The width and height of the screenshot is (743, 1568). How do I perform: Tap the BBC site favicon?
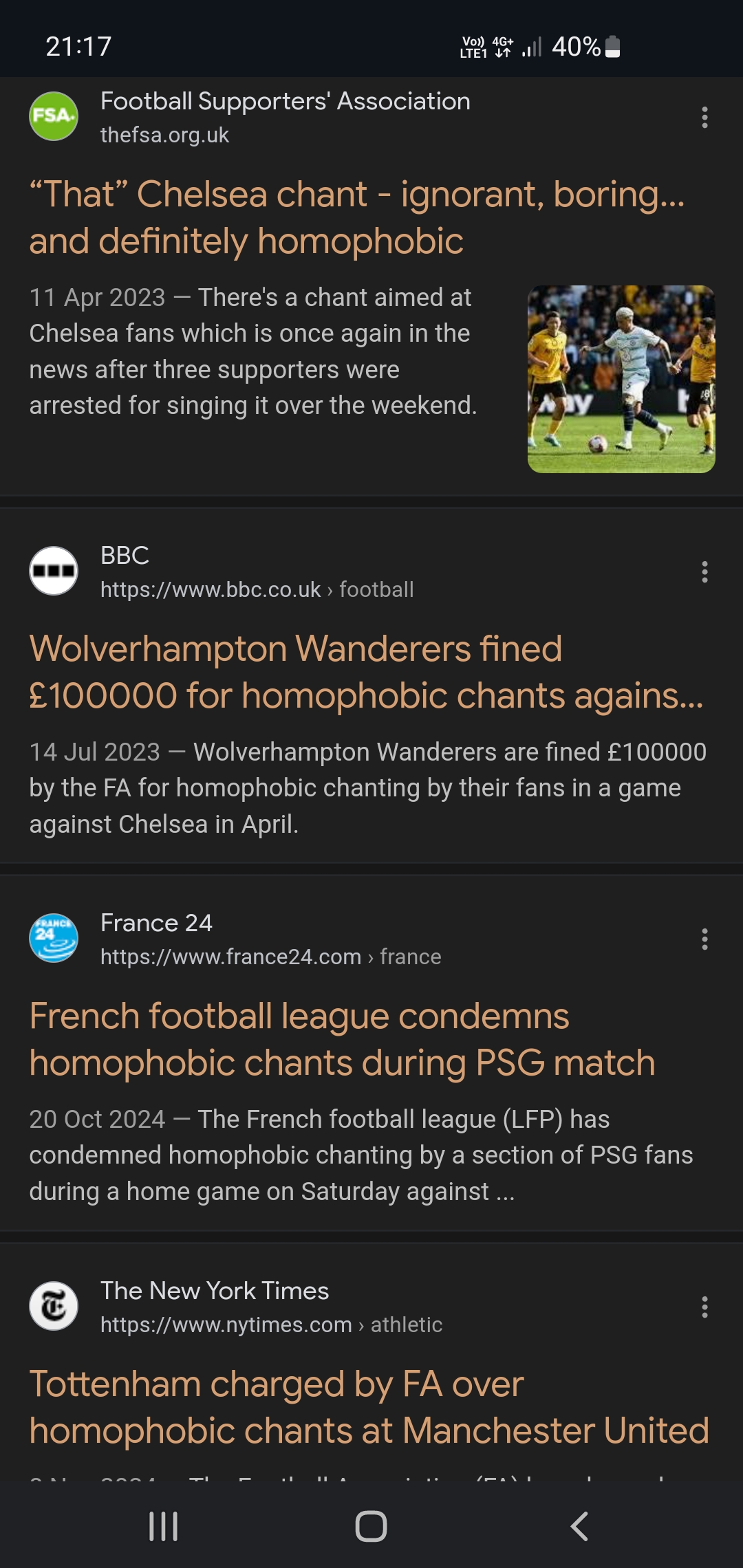click(x=54, y=571)
